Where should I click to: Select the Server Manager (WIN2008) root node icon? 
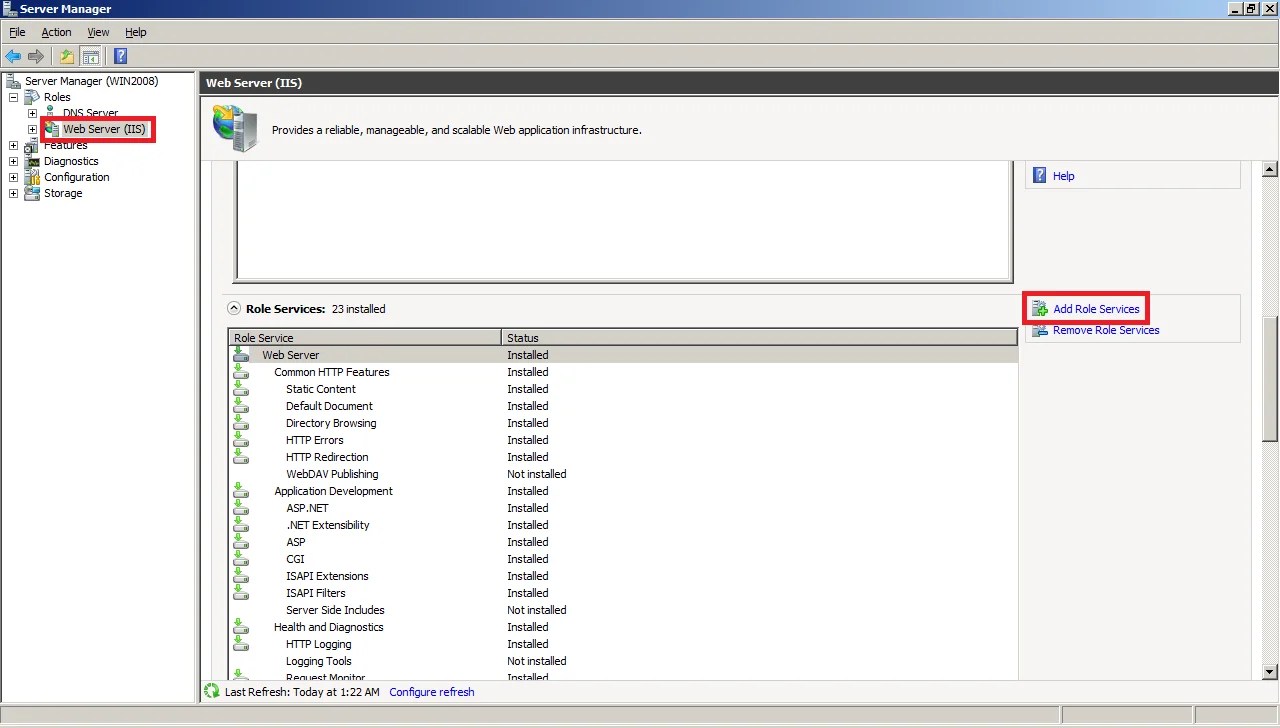(13, 81)
